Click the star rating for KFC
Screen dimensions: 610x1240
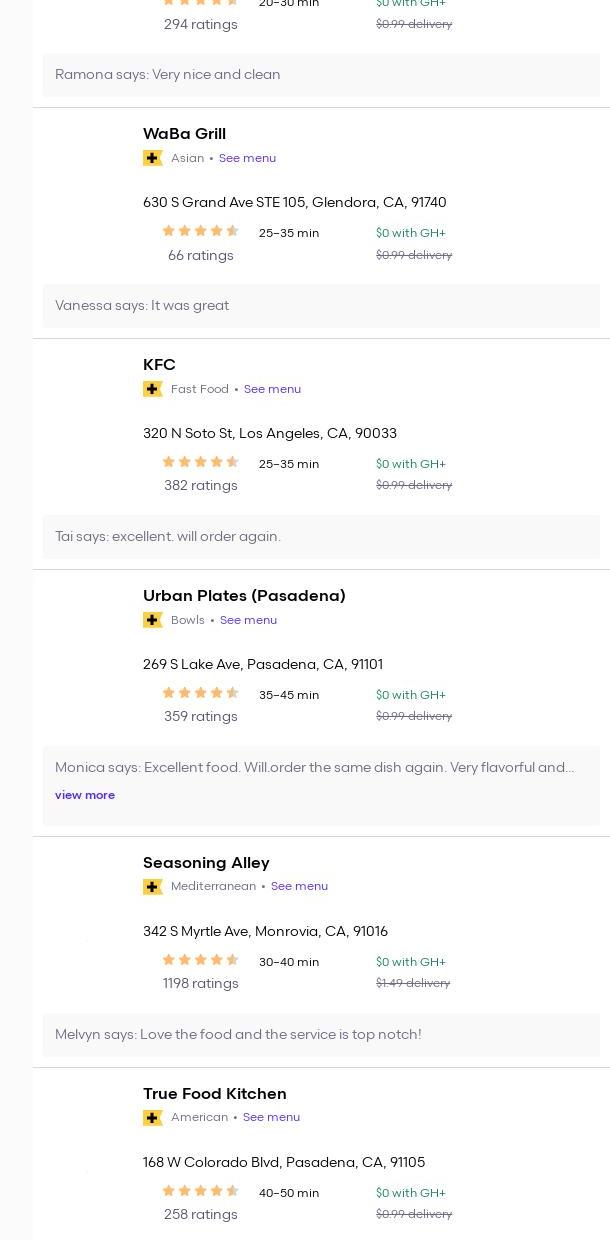click(x=200, y=463)
